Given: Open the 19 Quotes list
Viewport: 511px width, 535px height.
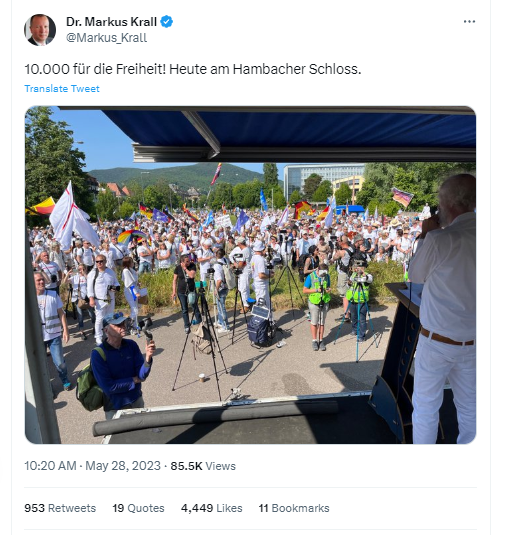Looking at the screenshot, I should [x=138, y=508].
